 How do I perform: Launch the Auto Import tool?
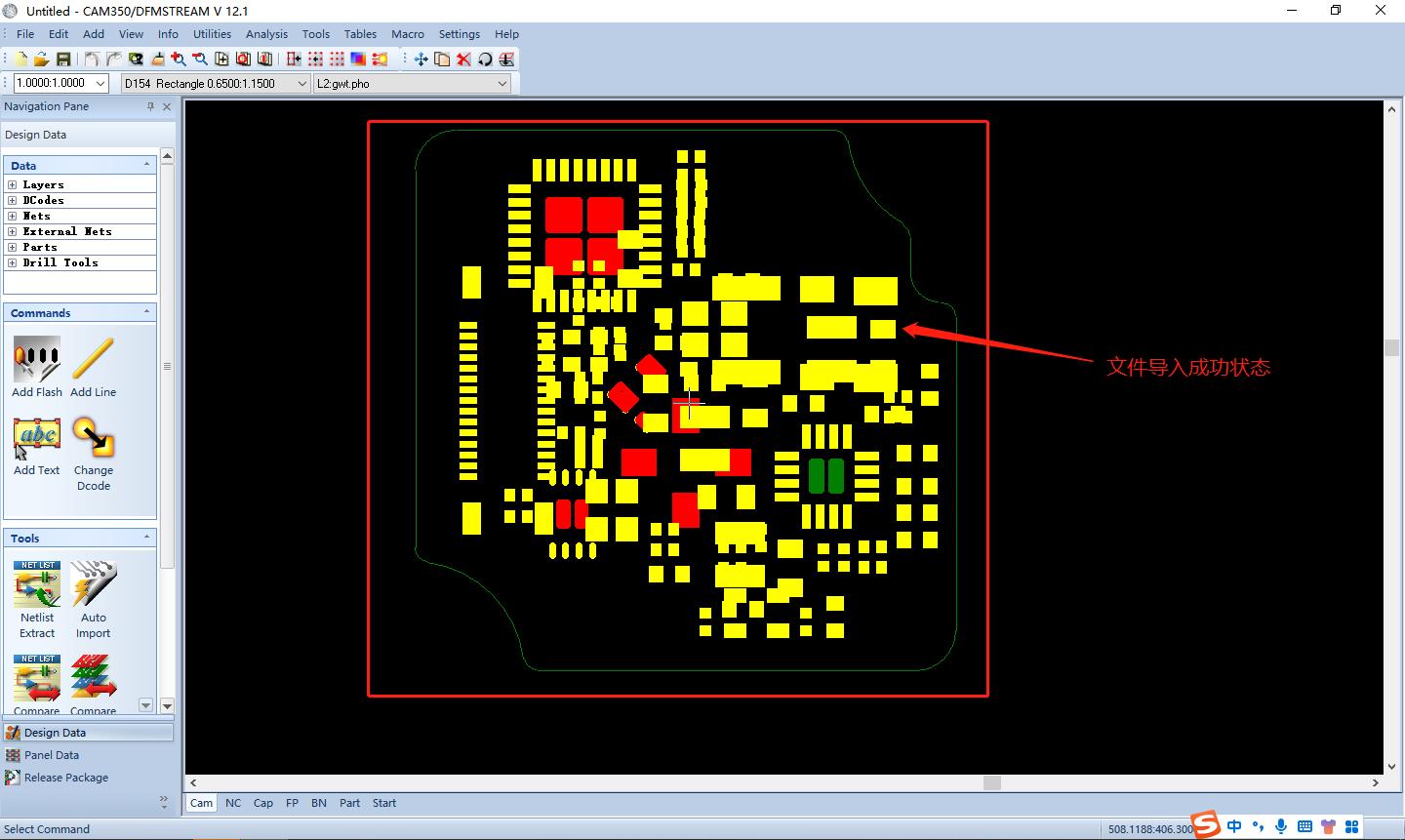(93, 585)
